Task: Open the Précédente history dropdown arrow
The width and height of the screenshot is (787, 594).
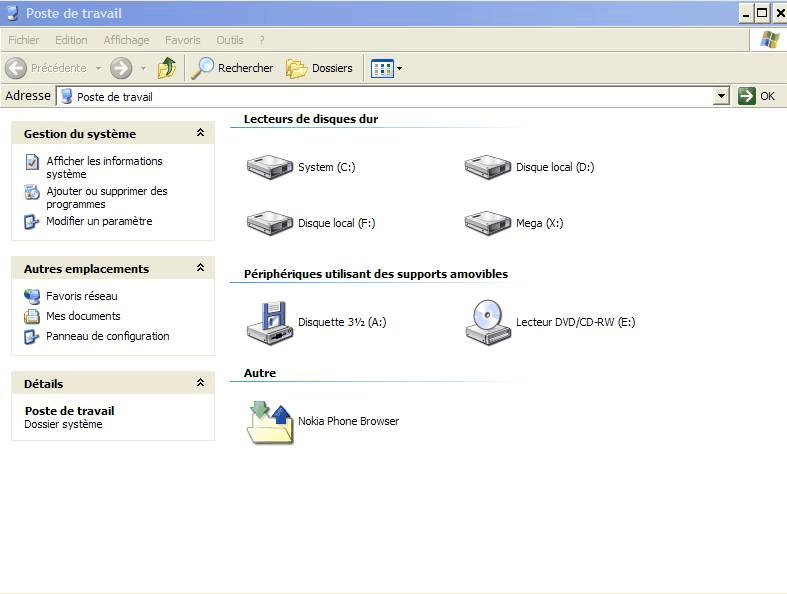Action: [98, 68]
